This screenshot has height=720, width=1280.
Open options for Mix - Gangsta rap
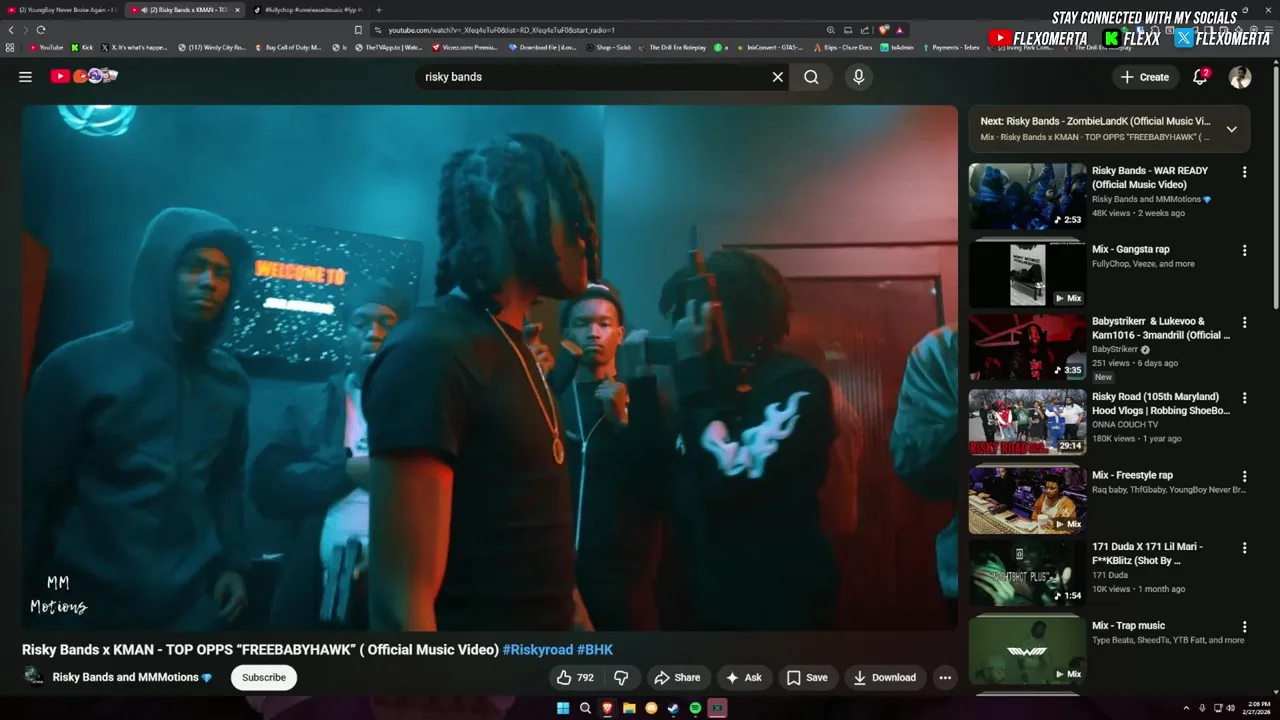pyautogui.click(x=1244, y=250)
